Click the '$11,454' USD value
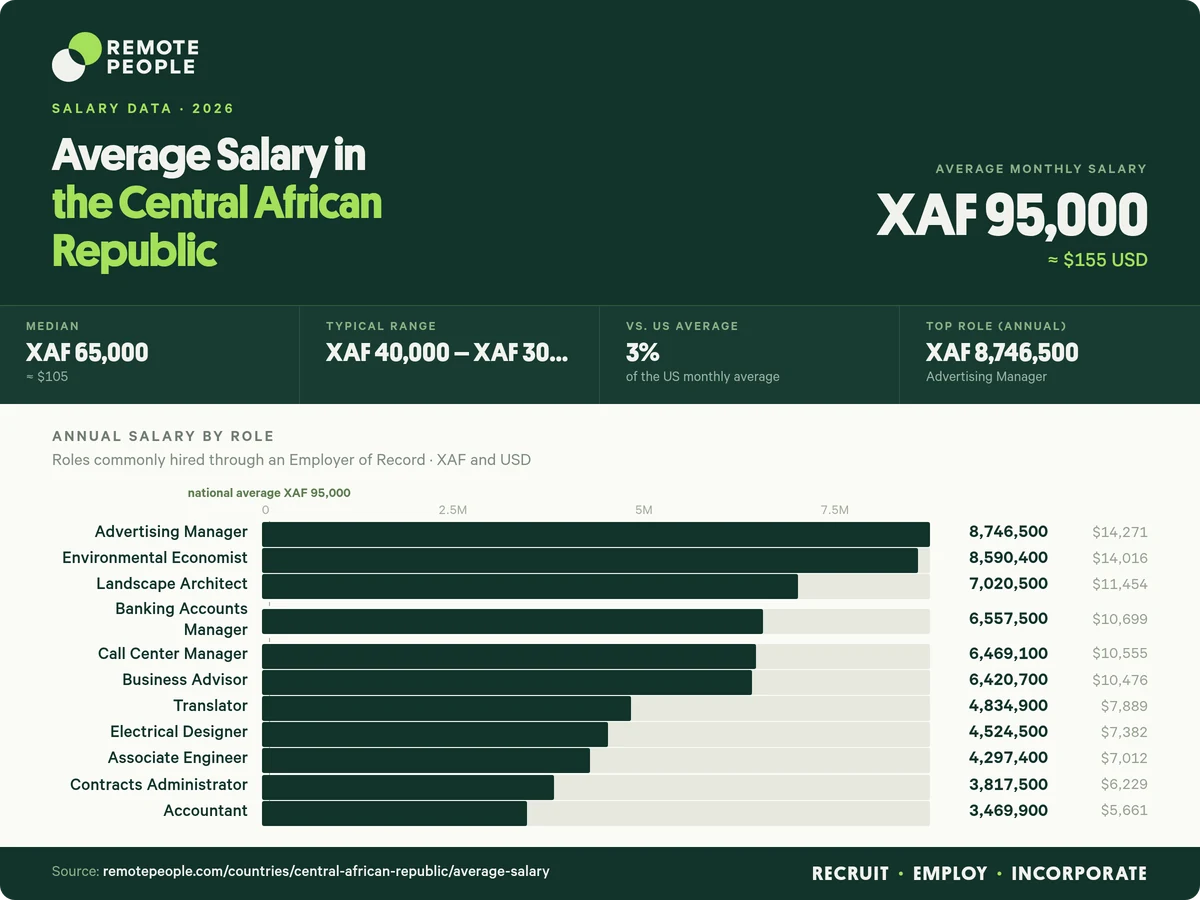This screenshot has height=900, width=1200. coord(1120,584)
